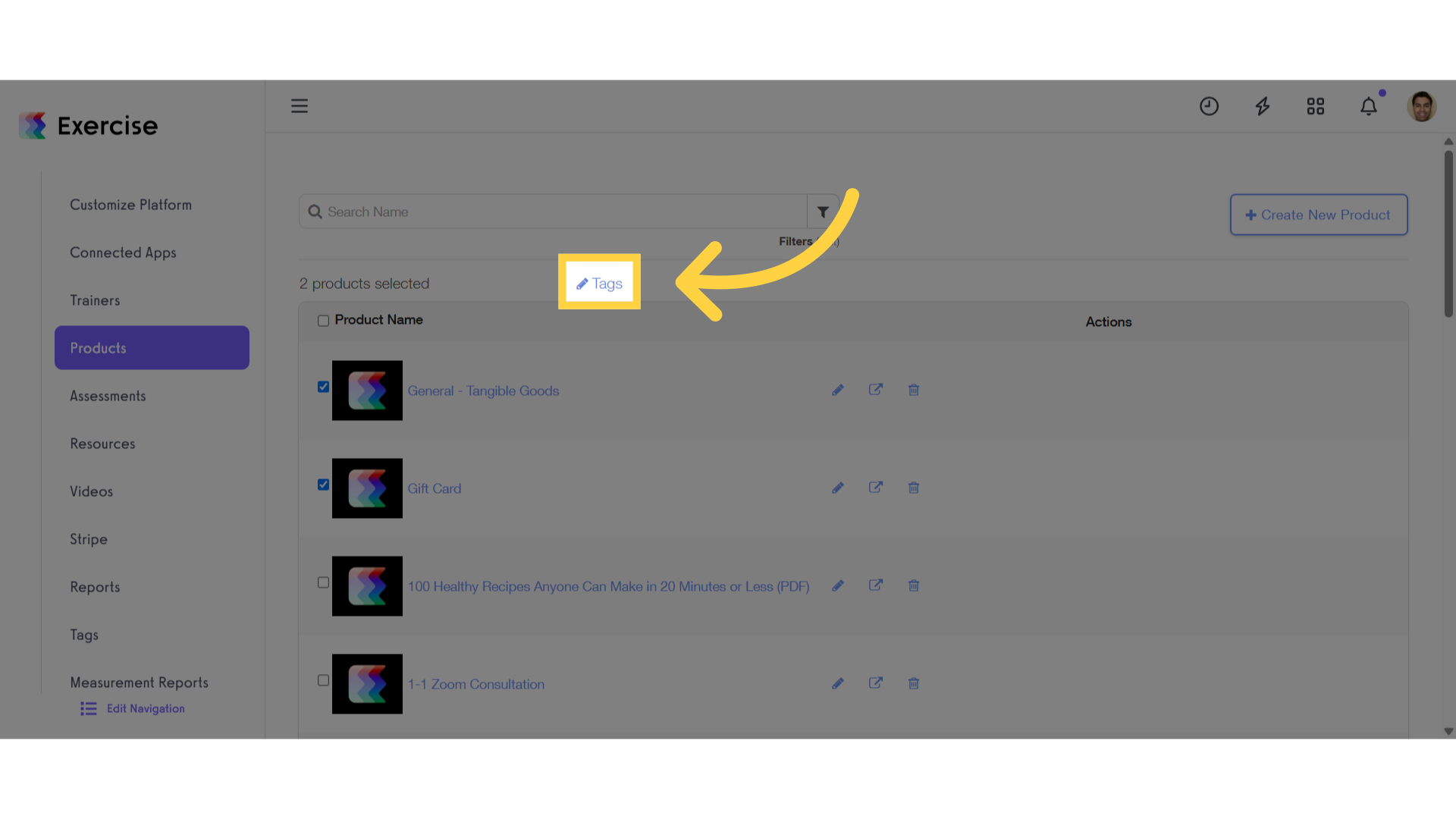Image resolution: width=1456 pixels, height=819 pixels.
Task: Open the user profile avatar
Action: [x=1422, y=106]
